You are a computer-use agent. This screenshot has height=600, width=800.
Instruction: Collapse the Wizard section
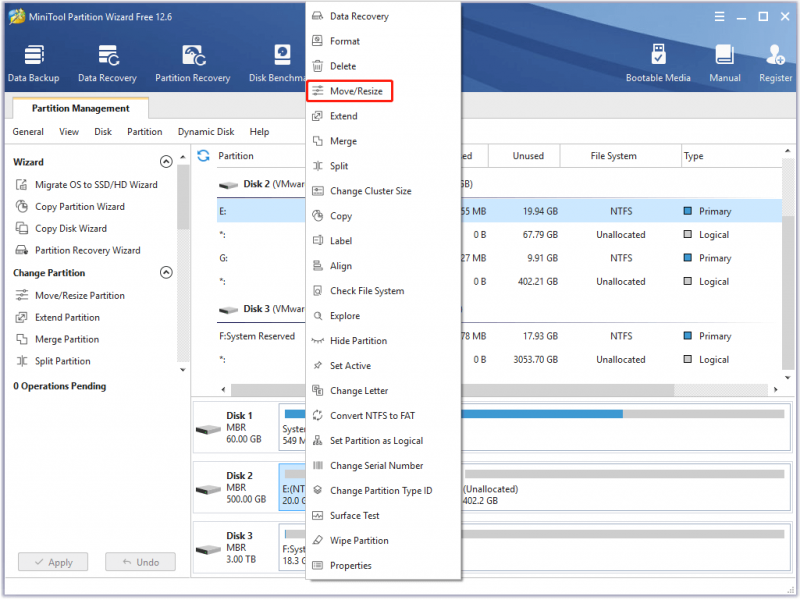tap(166, 162)
